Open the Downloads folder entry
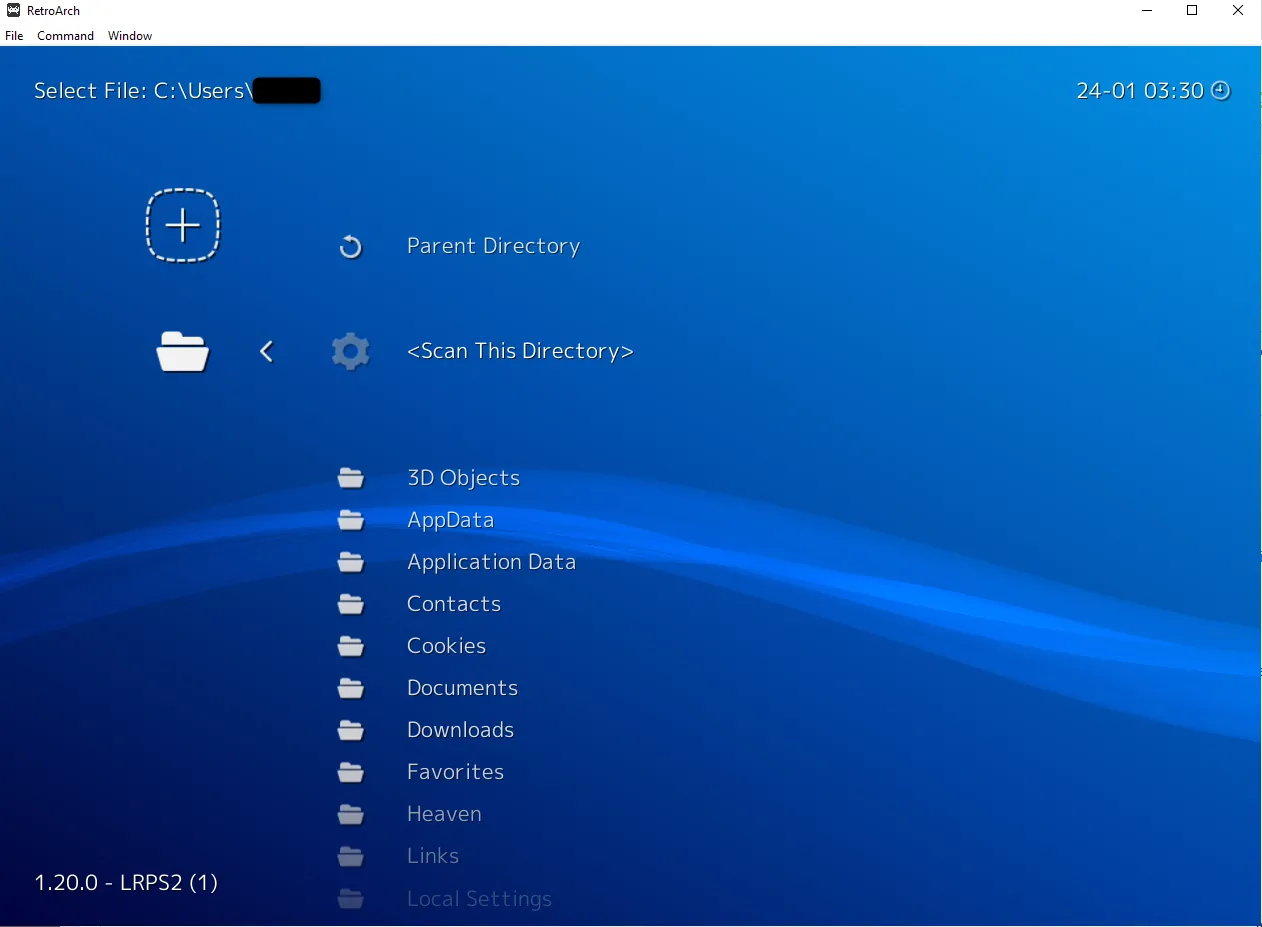The image size is (1262, 927). pos(460,730)
